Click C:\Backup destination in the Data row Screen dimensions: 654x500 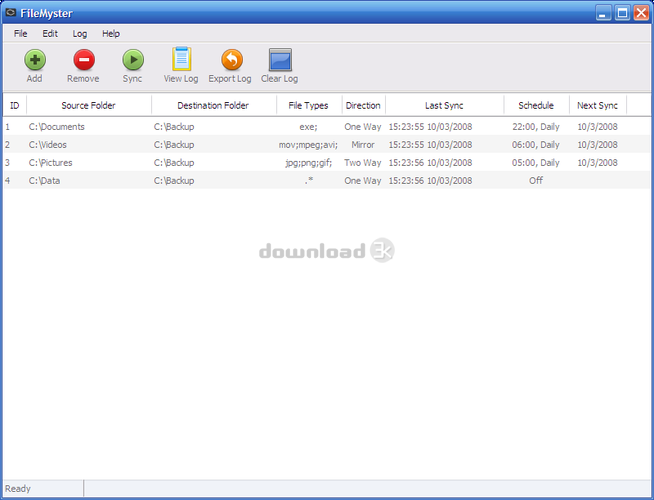click(174, 181)
